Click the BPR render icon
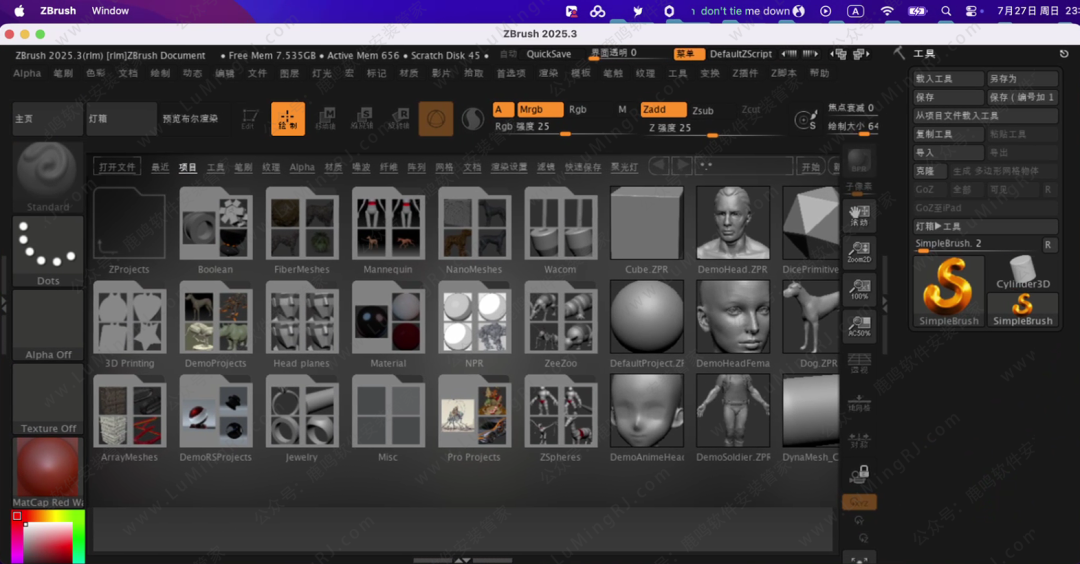The height and width of the screenshot is (564, 1080). tap(859, 162)
